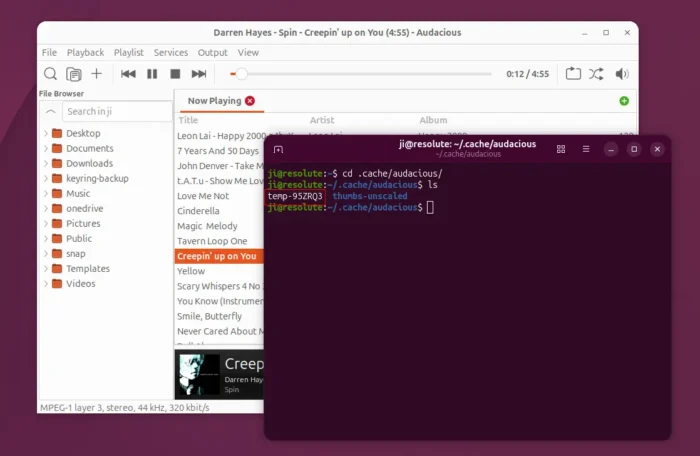The width and height of the screenshot is (700, 456).
Task: Expand the onedrive folder
Action: (46, 209)
